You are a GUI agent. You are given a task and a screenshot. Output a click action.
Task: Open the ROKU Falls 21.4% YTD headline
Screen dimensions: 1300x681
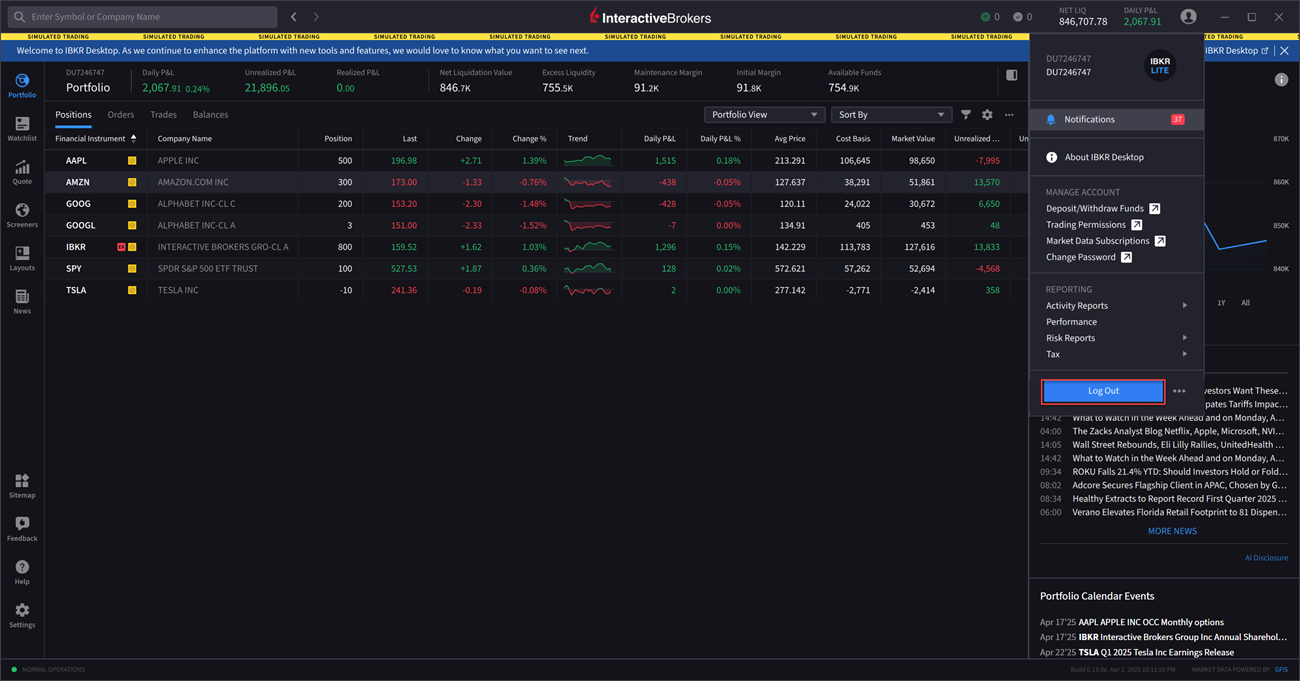(1179, 472)
